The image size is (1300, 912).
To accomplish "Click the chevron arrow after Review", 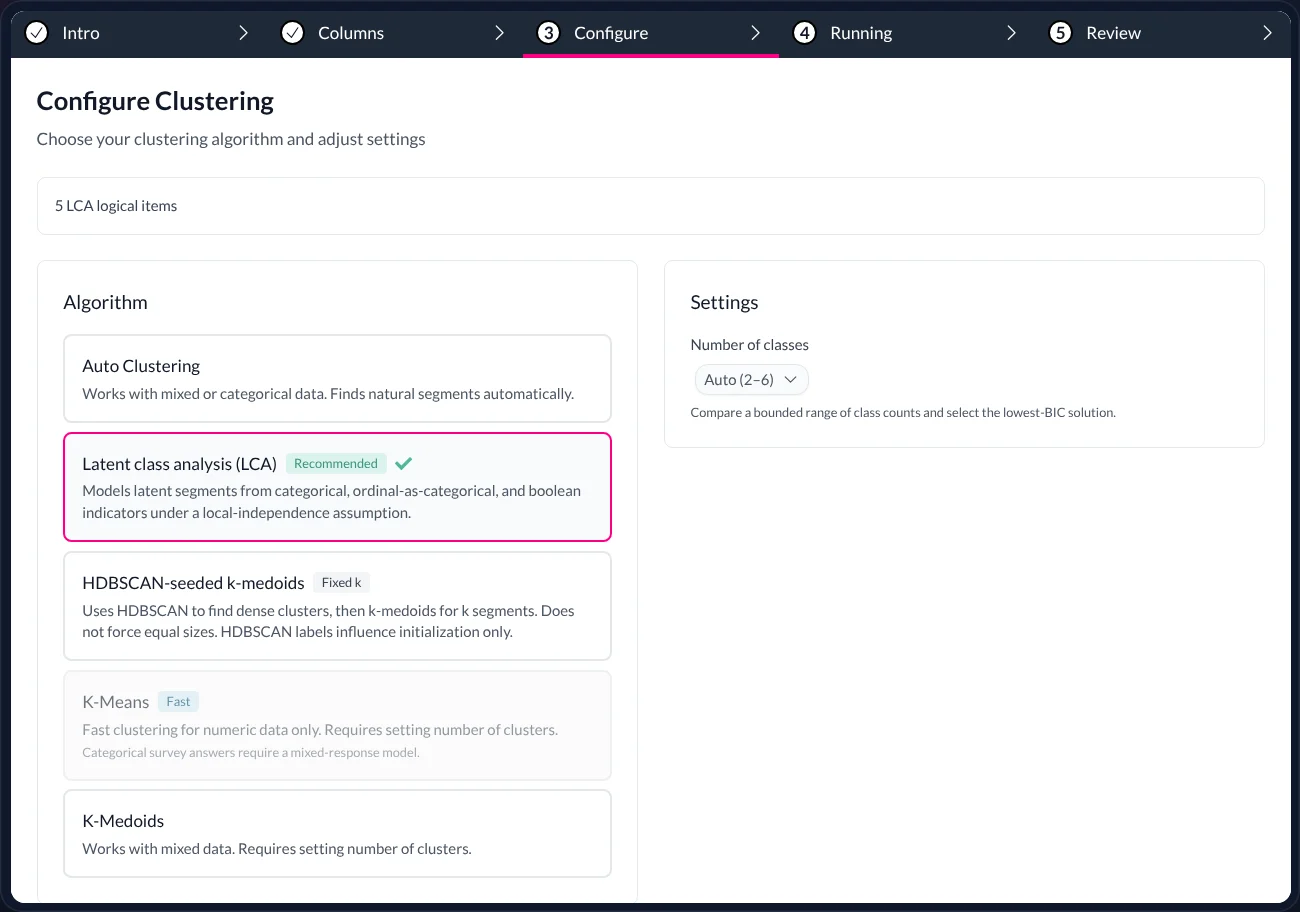I will tap(1267, 33).
